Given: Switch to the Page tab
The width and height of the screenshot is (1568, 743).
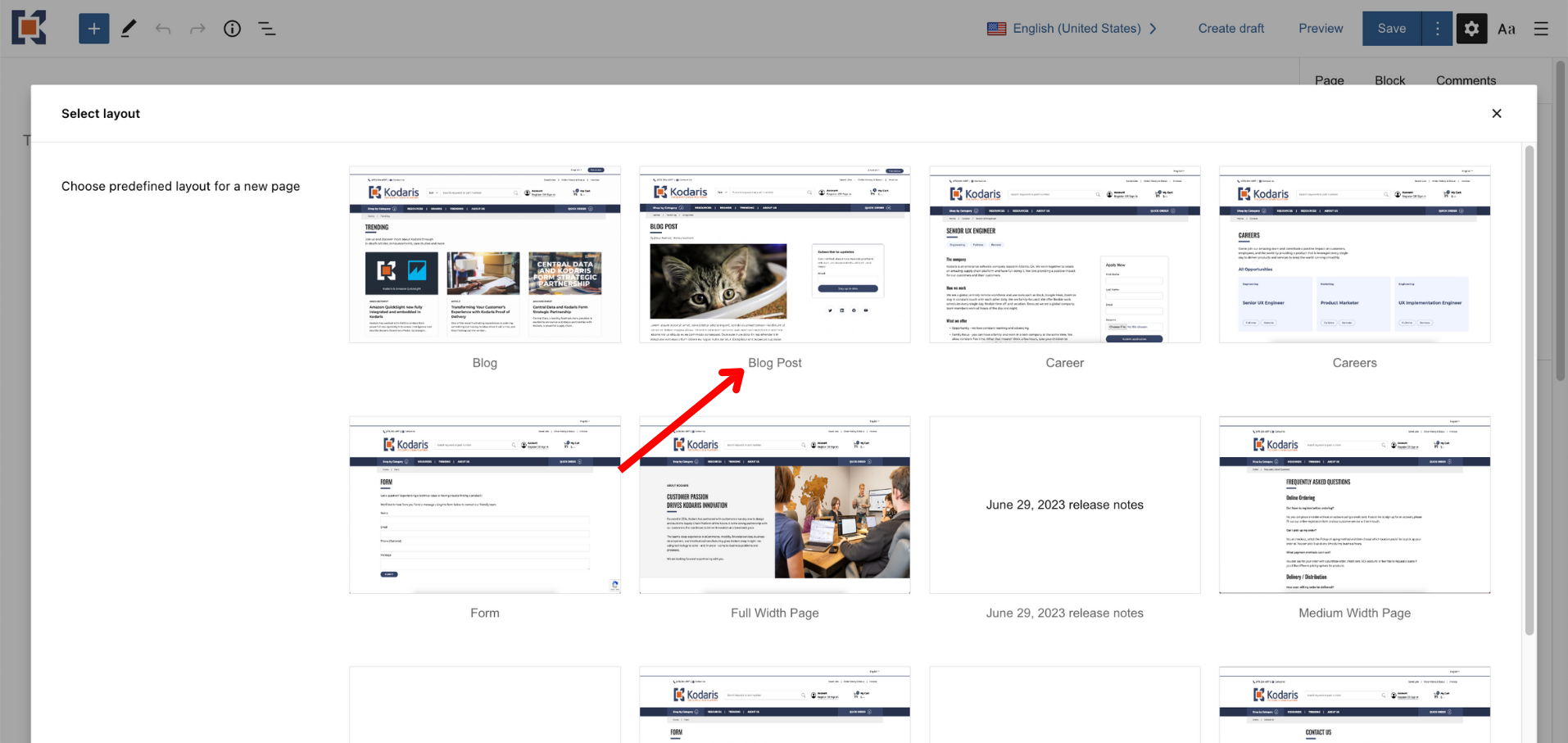Looking at the screenshot, I should pos(1330,80).
